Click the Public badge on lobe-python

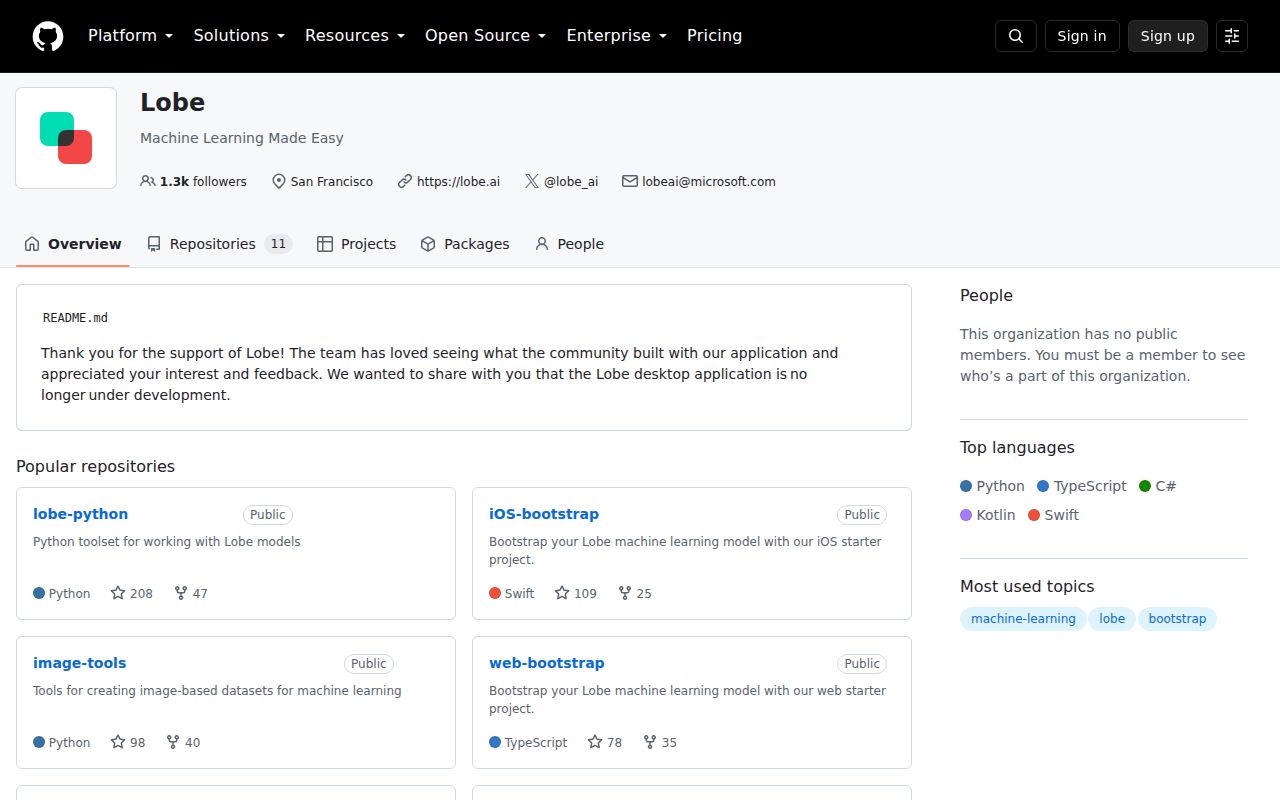tap(268, 515)
